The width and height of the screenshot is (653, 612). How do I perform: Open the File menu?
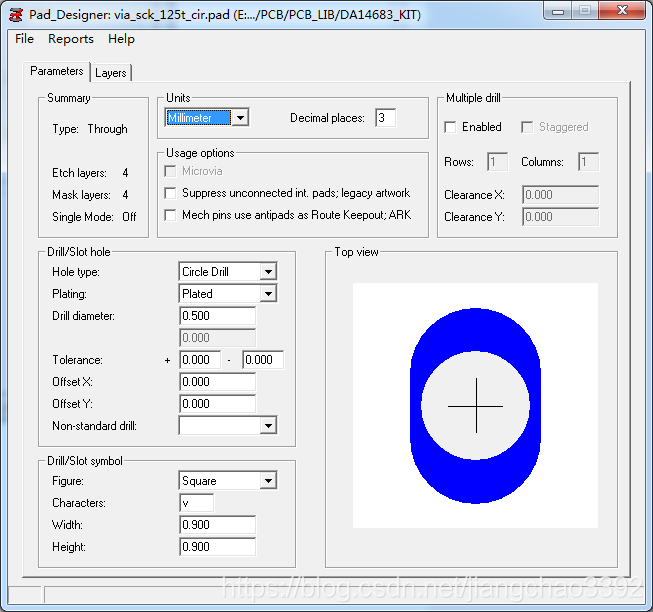point(25,39)
